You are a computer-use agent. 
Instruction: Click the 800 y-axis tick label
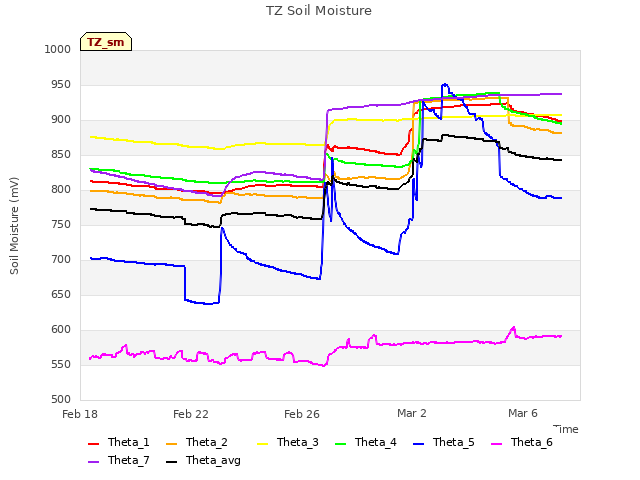coord(61,189)
